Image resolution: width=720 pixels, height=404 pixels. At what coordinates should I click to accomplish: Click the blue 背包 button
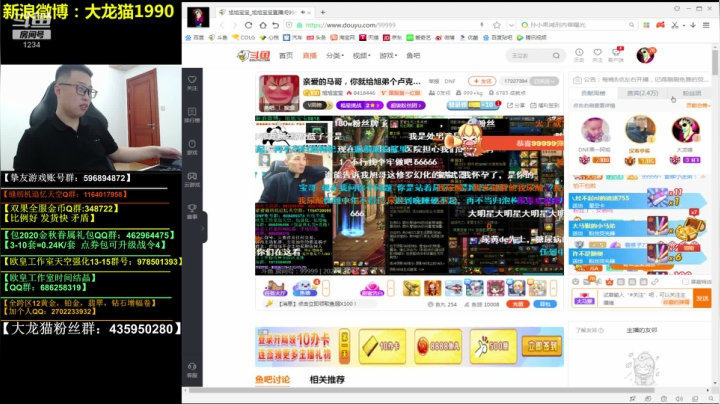point(545,304)
